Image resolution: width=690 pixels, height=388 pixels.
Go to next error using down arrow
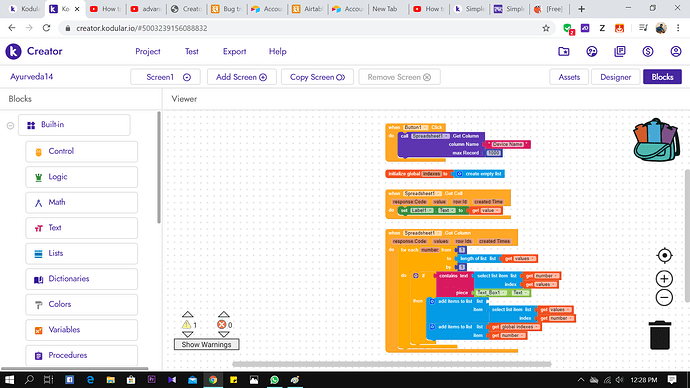224,334
